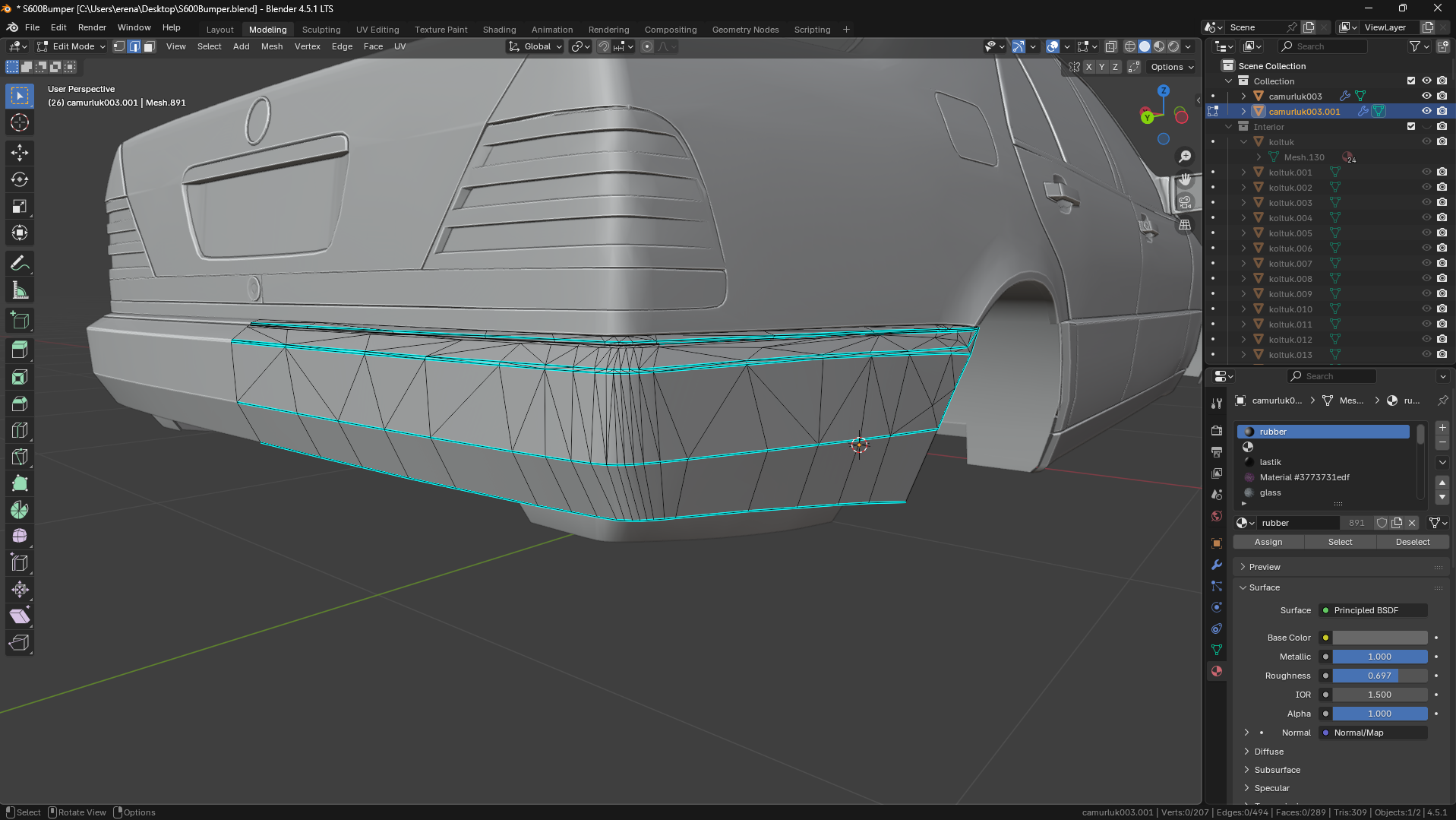
Task: Uncheck the Interior collection checkbox
Action: point(1411,126)
